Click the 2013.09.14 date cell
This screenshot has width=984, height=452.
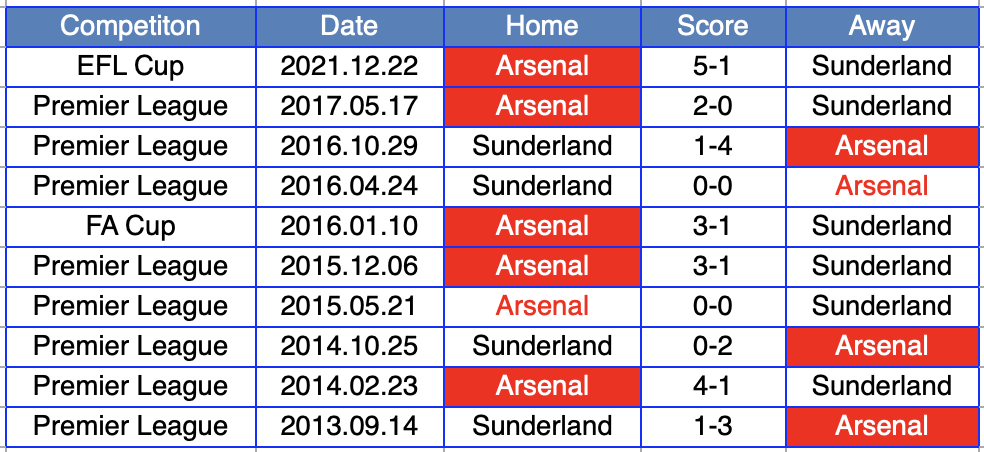pyautogui.click(x=349, y=426)
